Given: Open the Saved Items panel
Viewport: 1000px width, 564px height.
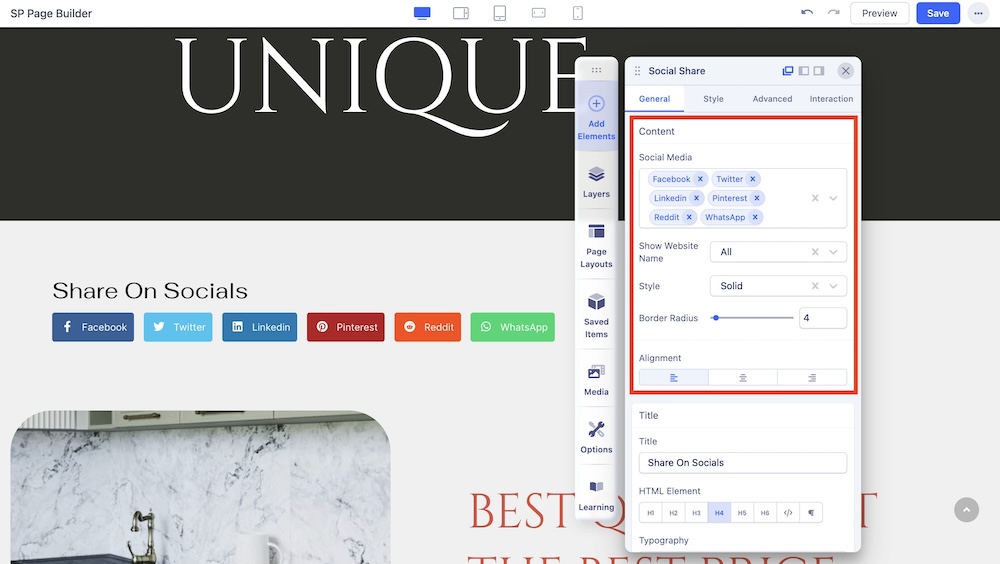Looking at the screenshot, I should click(596, 315).
